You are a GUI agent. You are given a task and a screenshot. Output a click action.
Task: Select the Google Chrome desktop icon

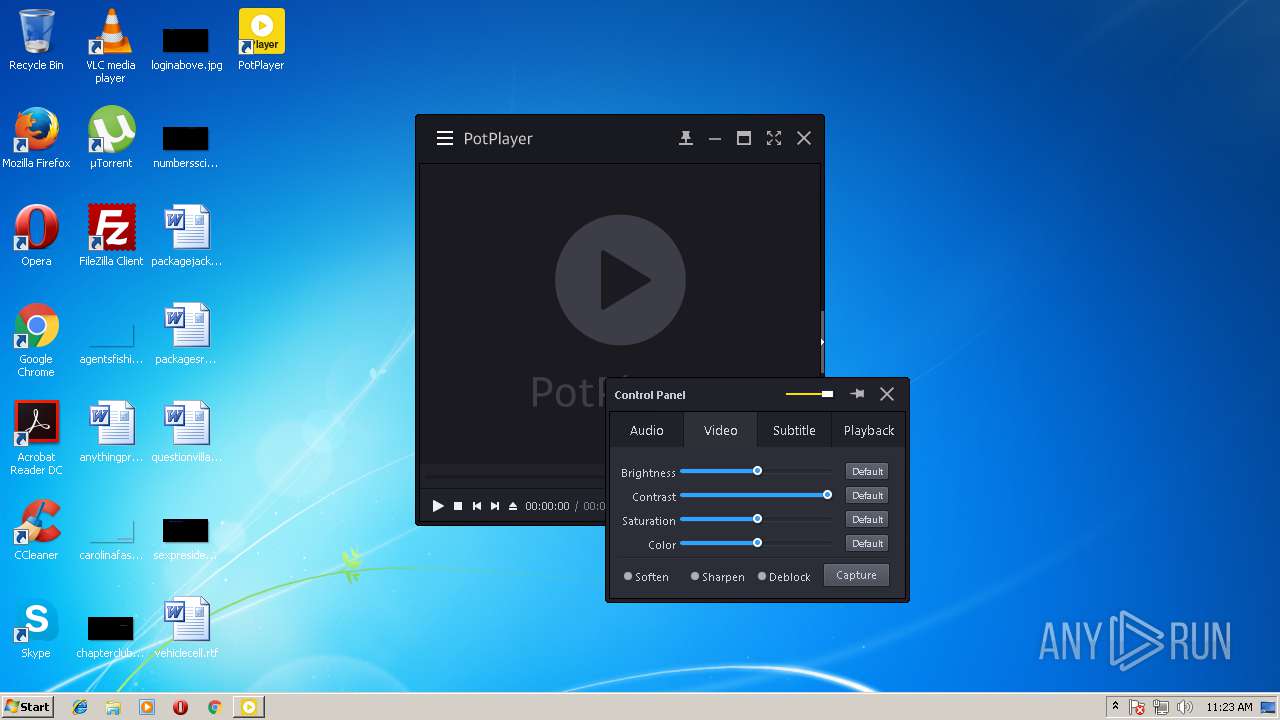36,340
